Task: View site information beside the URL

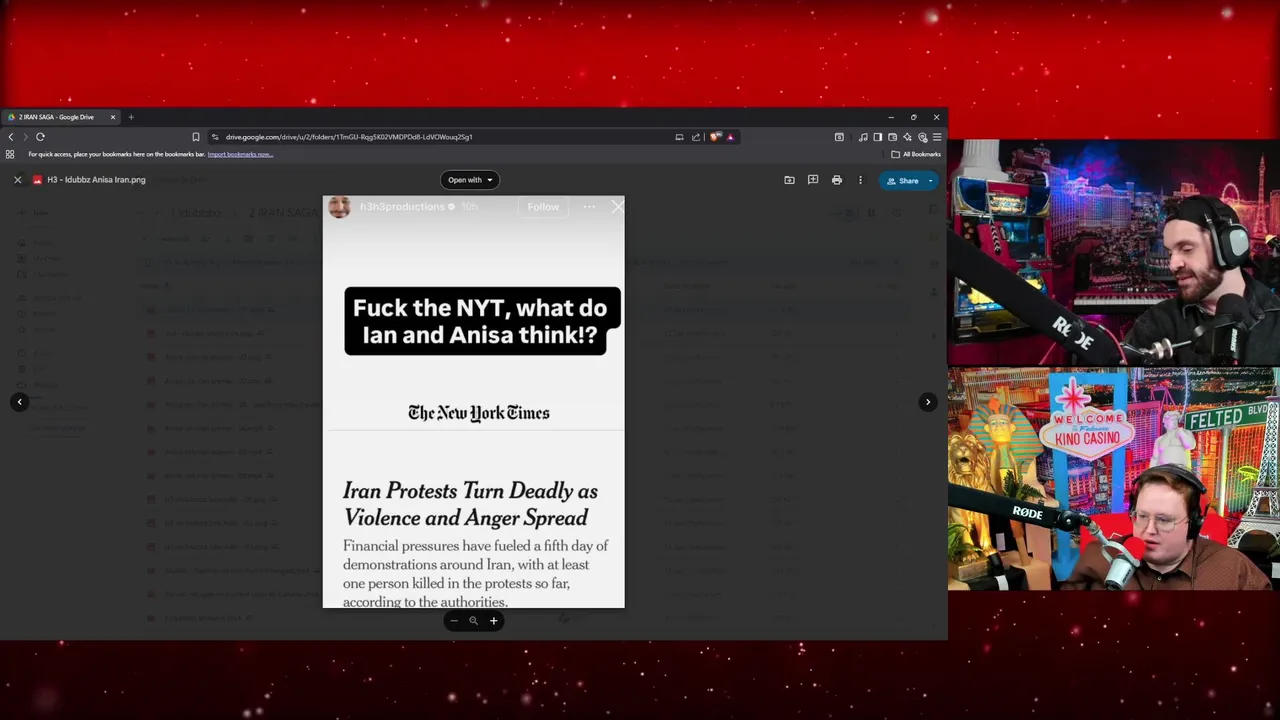Action: 214,137
